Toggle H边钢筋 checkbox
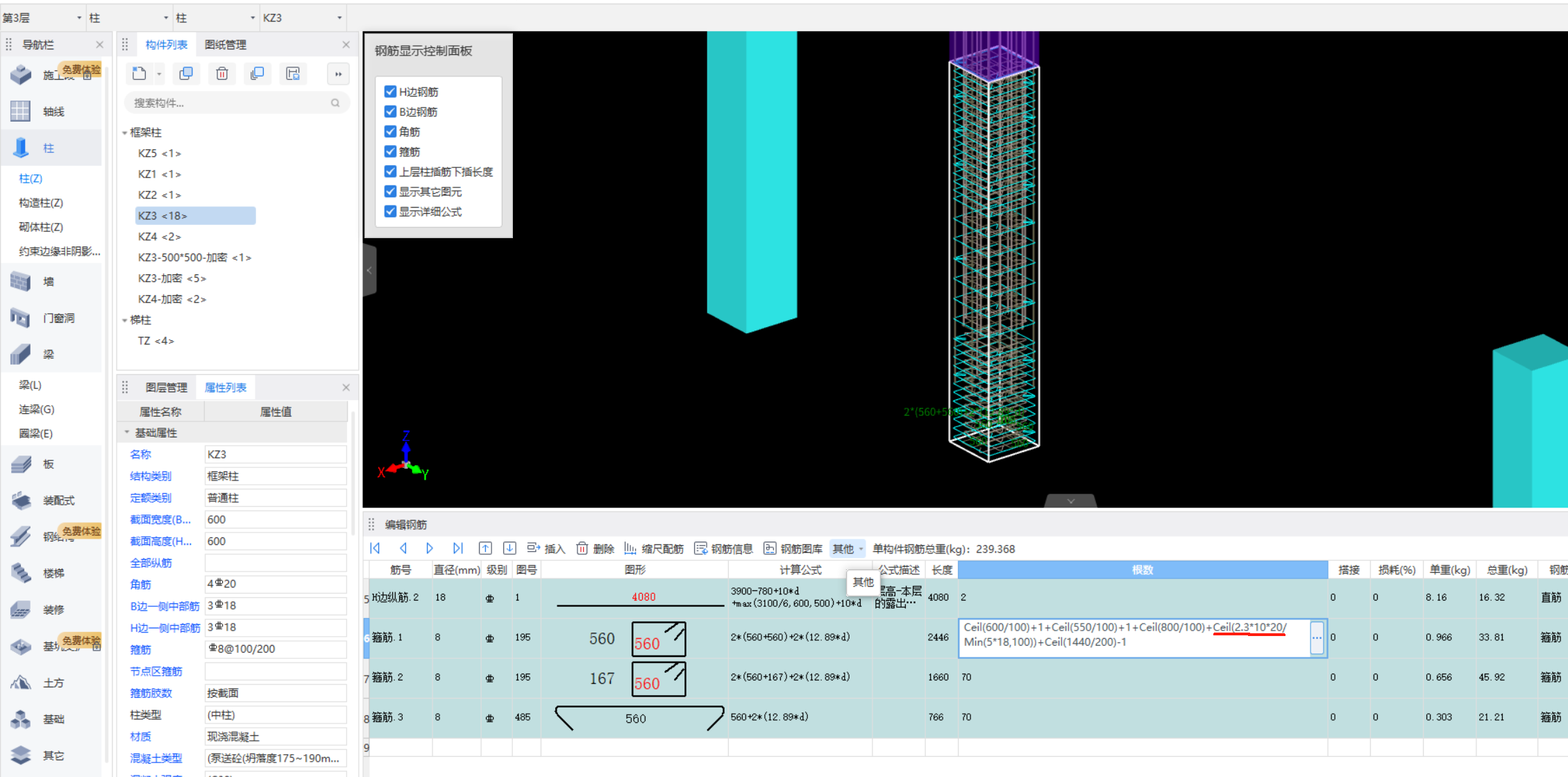 point(390,92)
